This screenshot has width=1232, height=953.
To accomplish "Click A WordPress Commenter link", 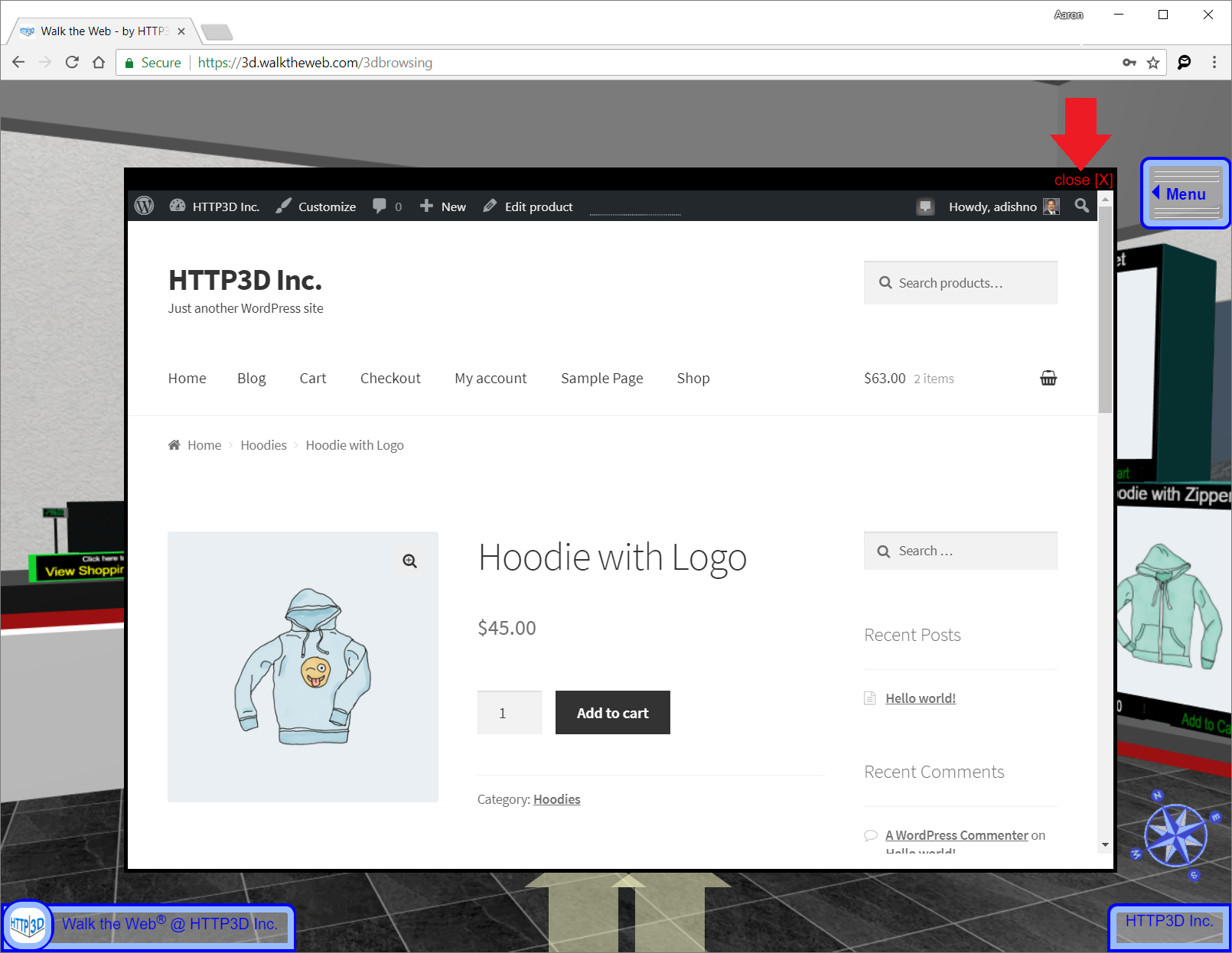I will click(x=957, y=835).
